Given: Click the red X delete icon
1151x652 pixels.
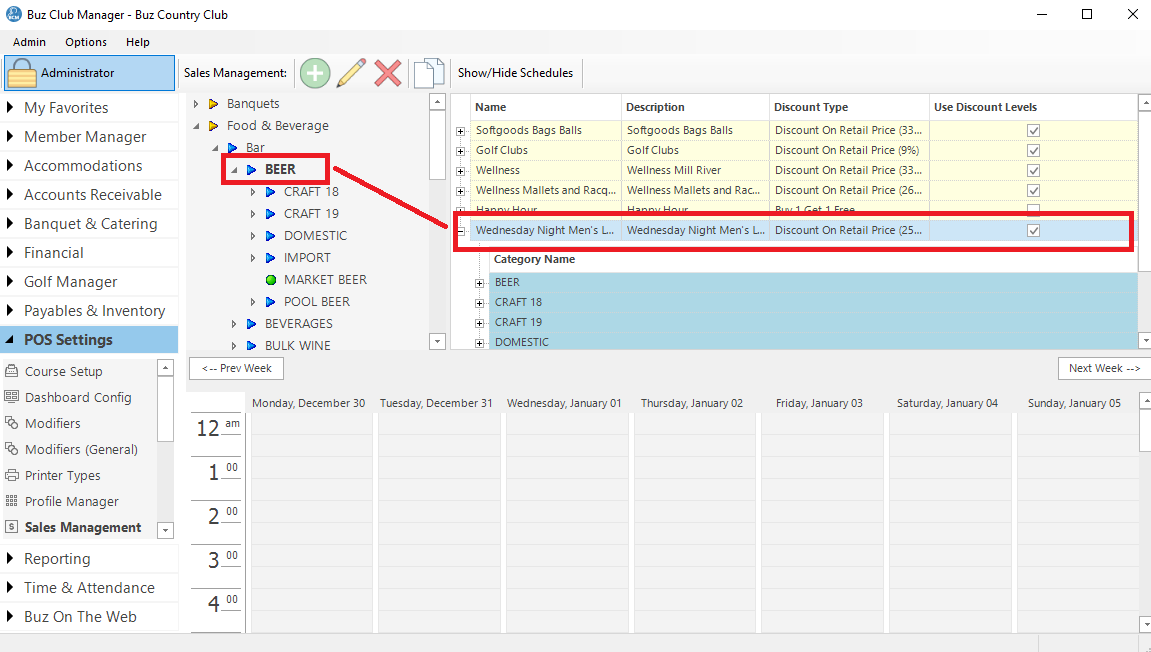Looking at the screenshot, I should [x=388, y=73].
